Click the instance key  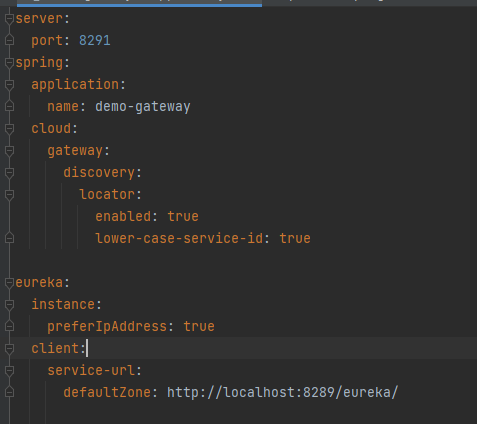[63, 305]
